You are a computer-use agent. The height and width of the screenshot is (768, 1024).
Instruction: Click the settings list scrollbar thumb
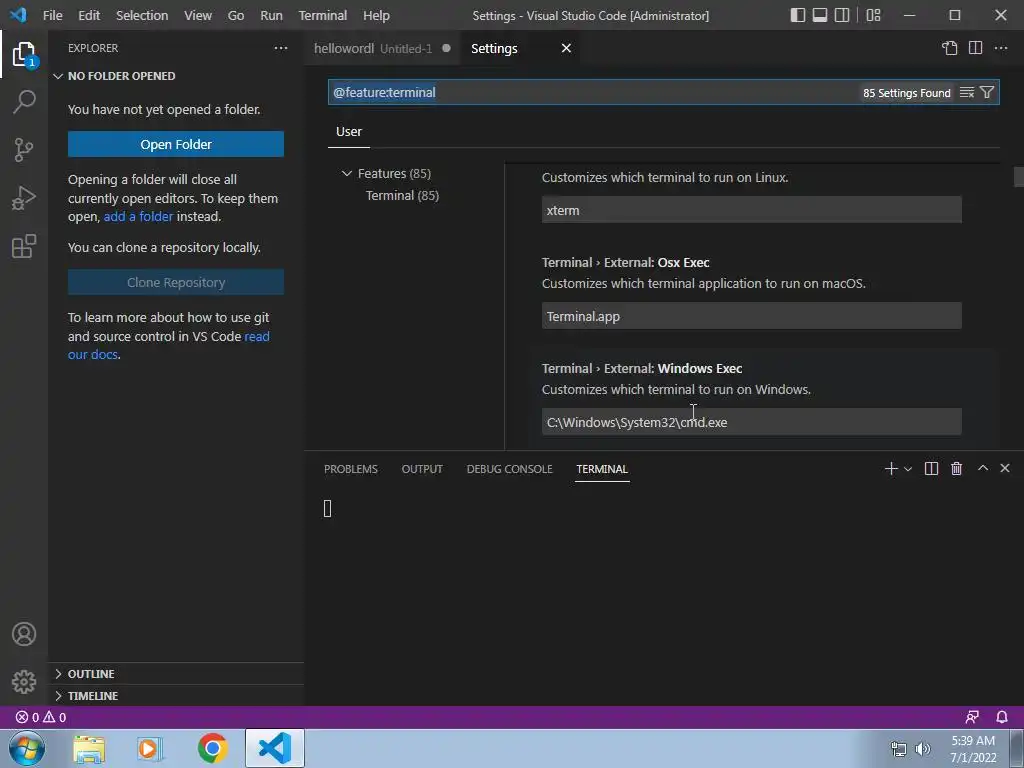click(1018, 176)
